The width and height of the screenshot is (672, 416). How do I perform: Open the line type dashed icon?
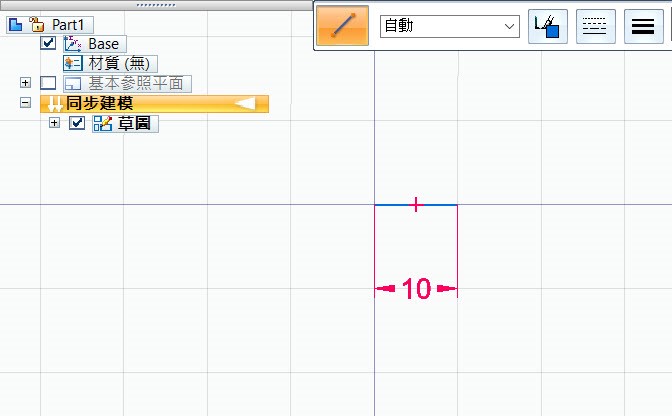click(595, 27)
